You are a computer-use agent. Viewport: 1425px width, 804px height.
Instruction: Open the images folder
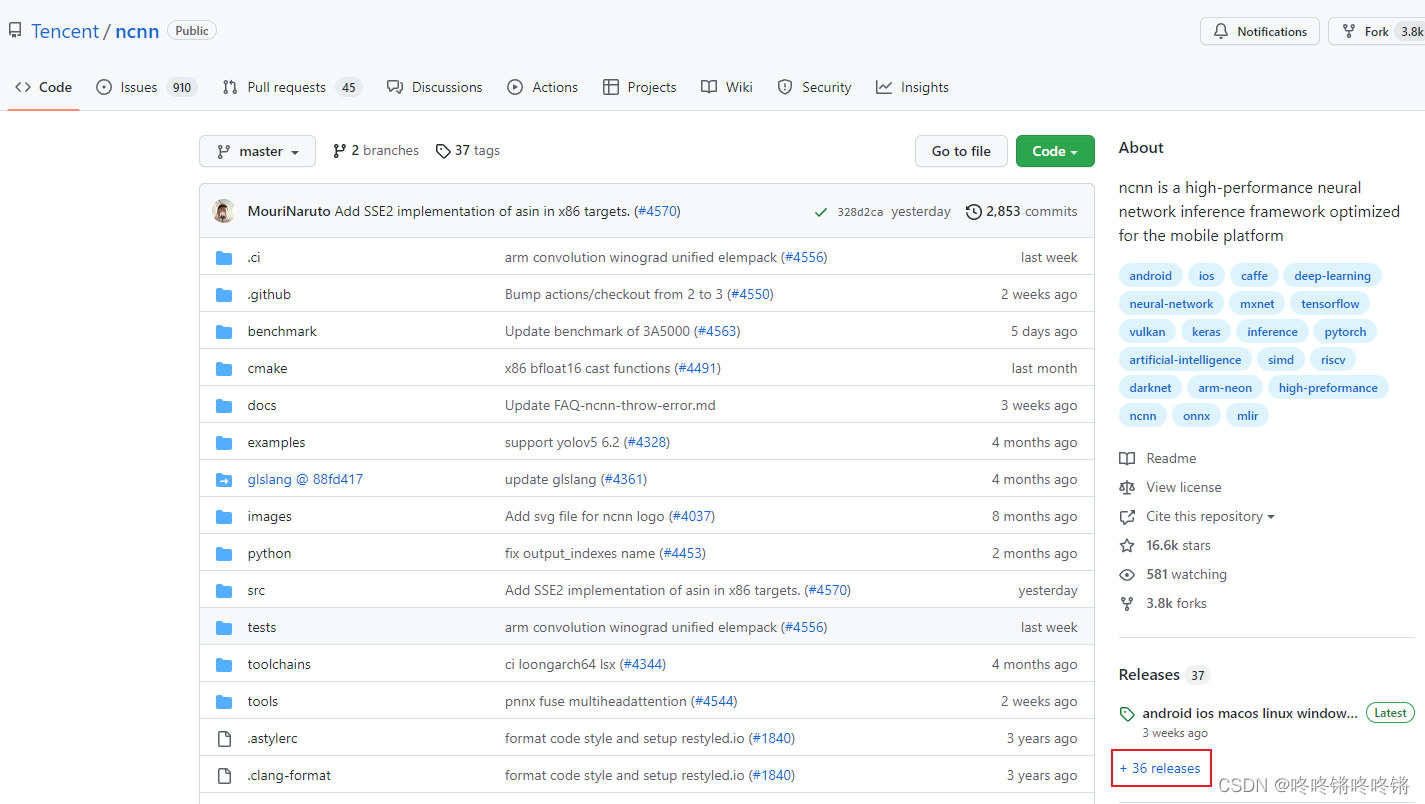click(x=270, y=516)
